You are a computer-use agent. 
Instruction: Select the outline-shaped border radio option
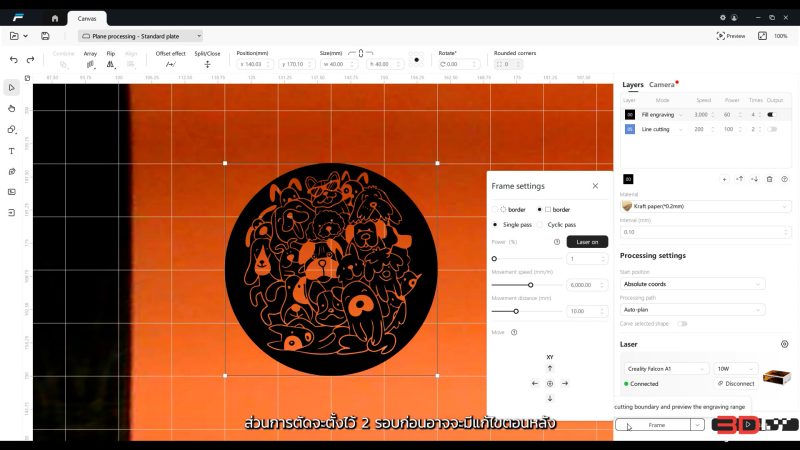494,209
